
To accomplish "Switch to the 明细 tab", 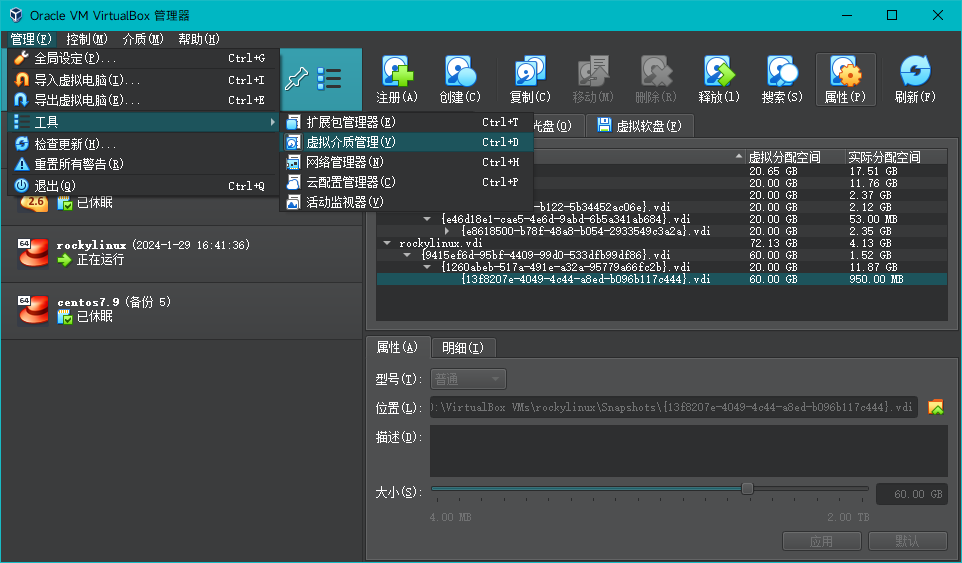I will point(463,348).
